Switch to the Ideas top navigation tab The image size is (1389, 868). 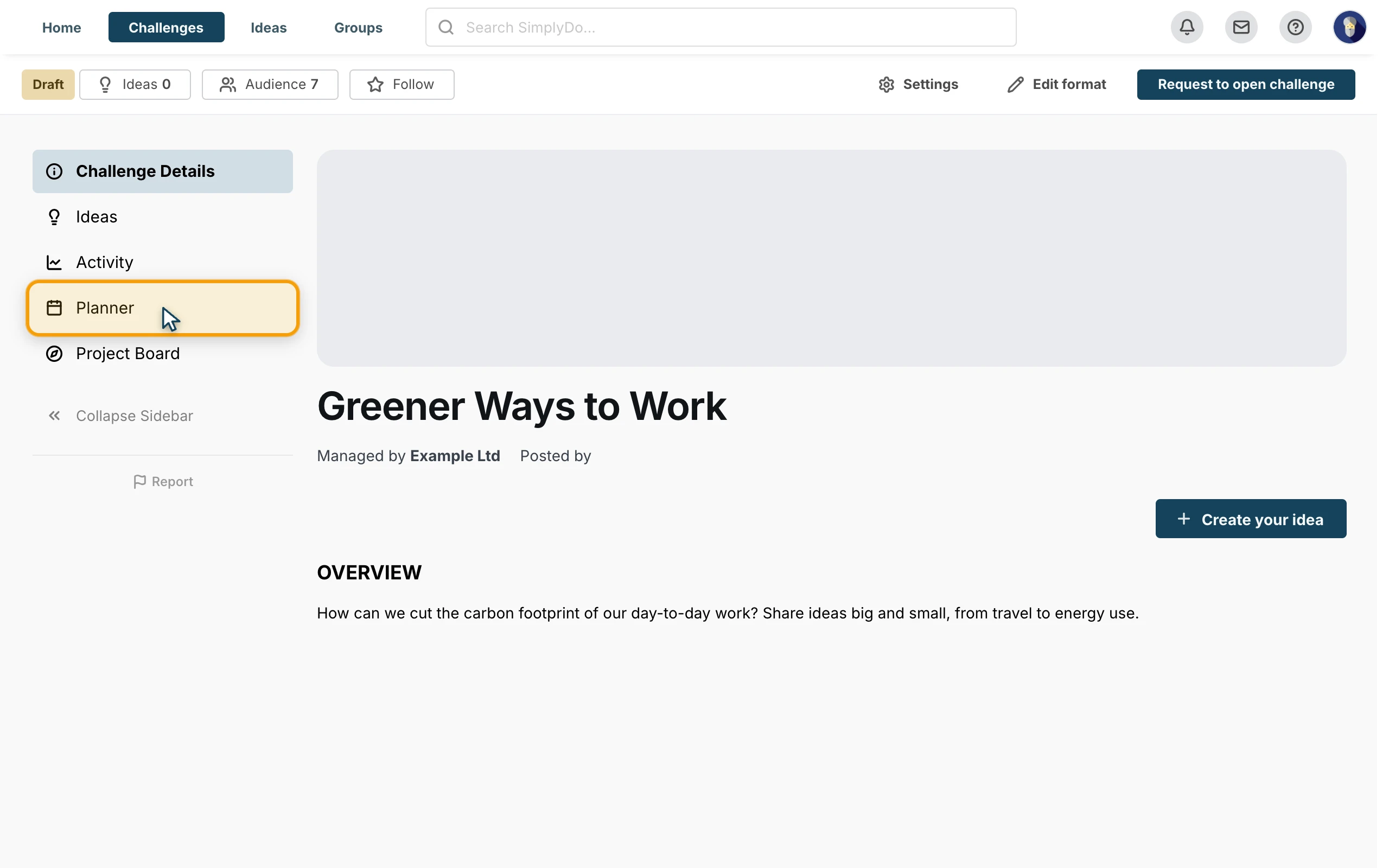coord(269,28)
